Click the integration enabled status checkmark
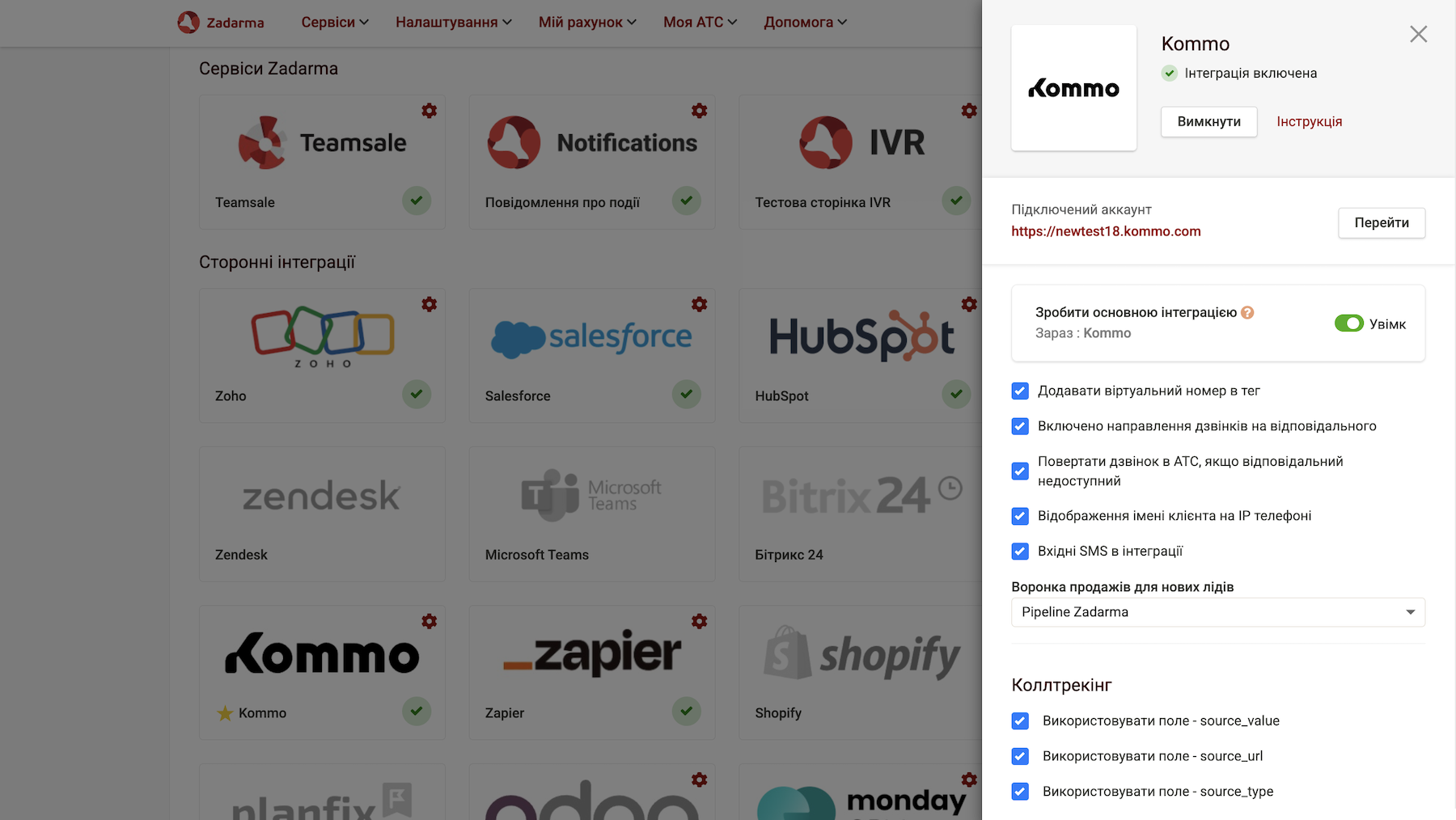The width and height of the screenshot is (1456, 820). tap(1170, 73)
